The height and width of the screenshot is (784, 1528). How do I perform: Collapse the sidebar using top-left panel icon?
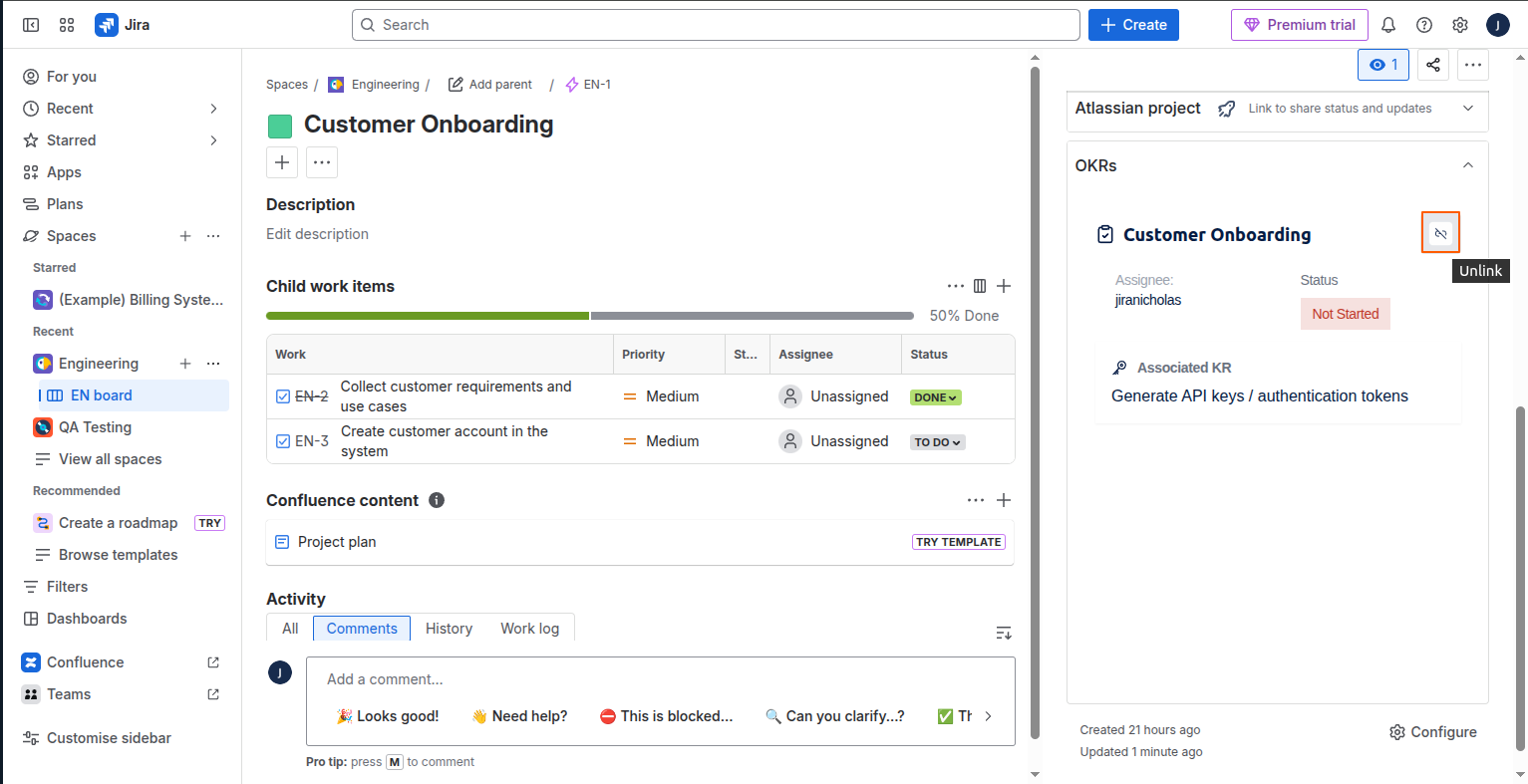pyautogui.click(x=31, y=25)
